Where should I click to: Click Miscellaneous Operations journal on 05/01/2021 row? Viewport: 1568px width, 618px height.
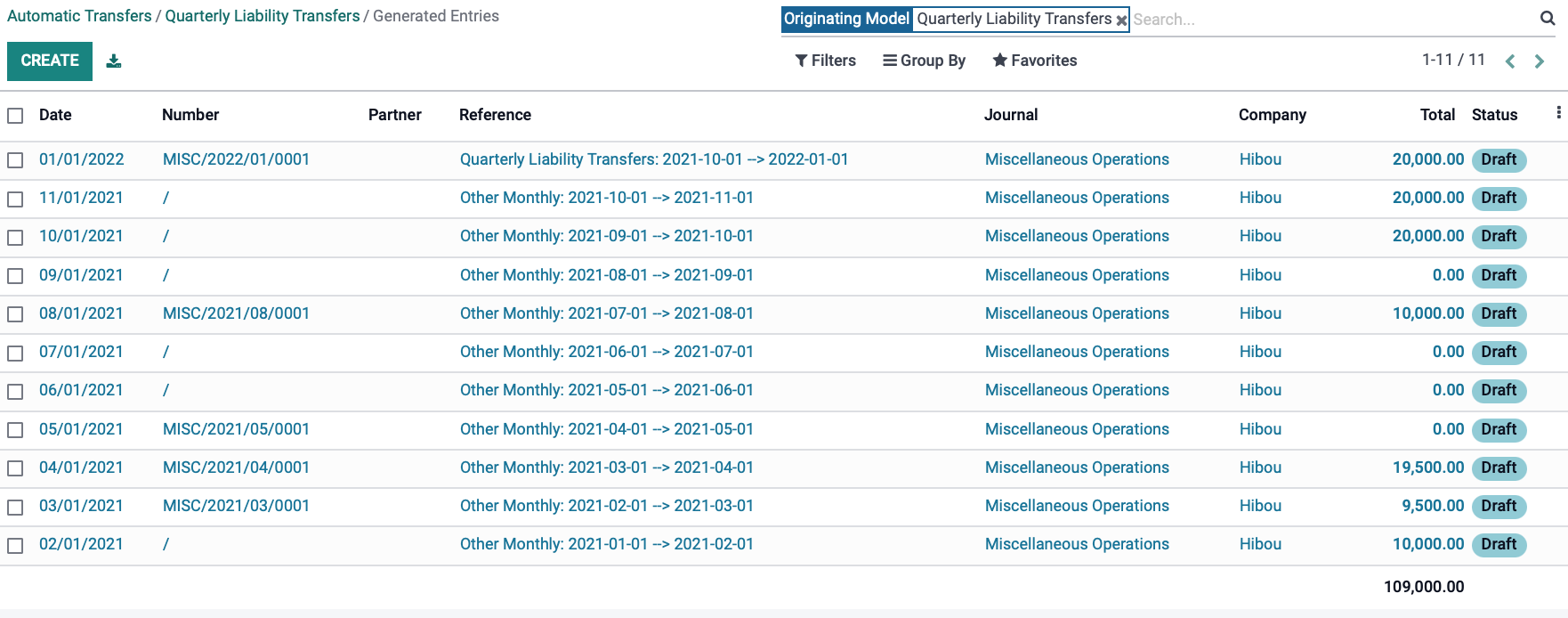click(x=1077, y=429)
